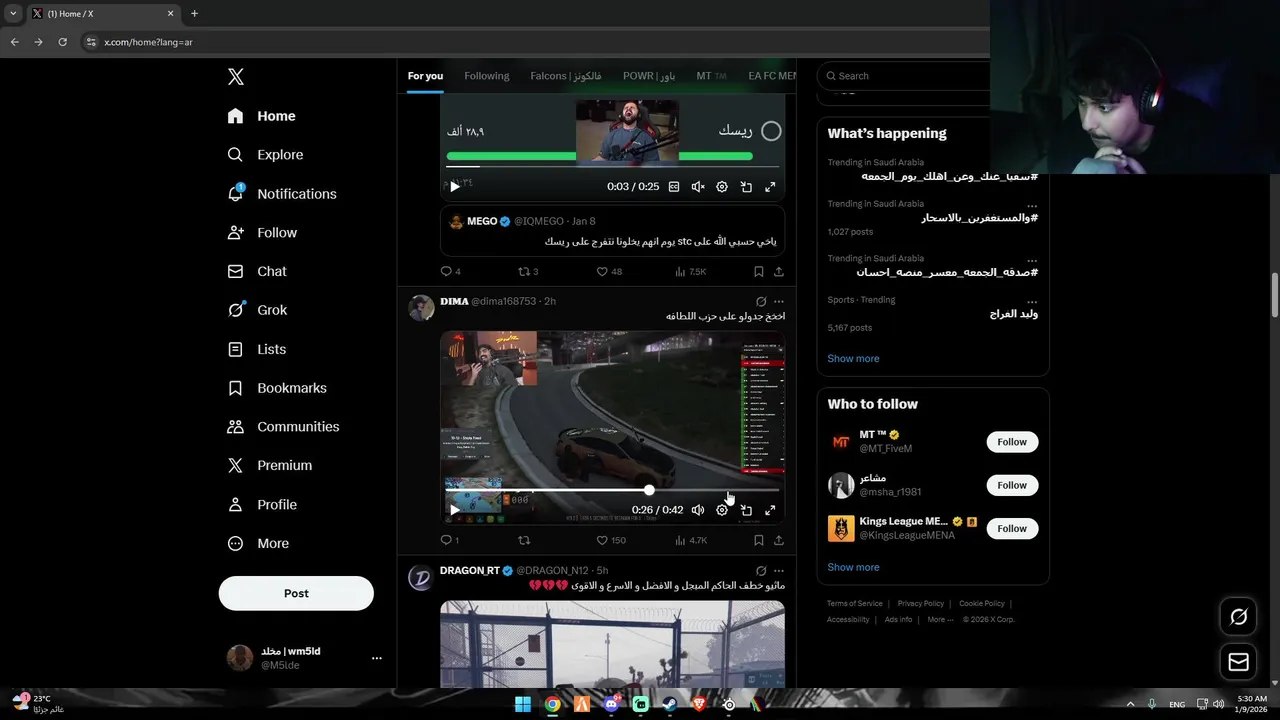Click the X search field

(x=905, y=76)
